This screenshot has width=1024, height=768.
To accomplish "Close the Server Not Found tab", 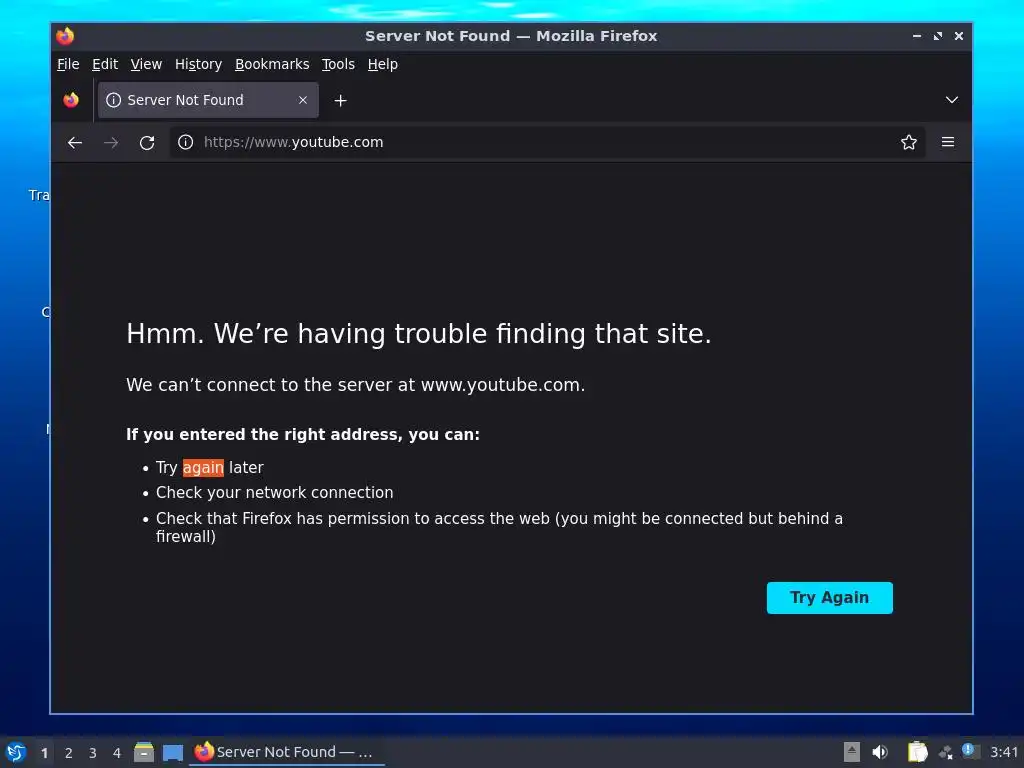I will click(303, 100).
